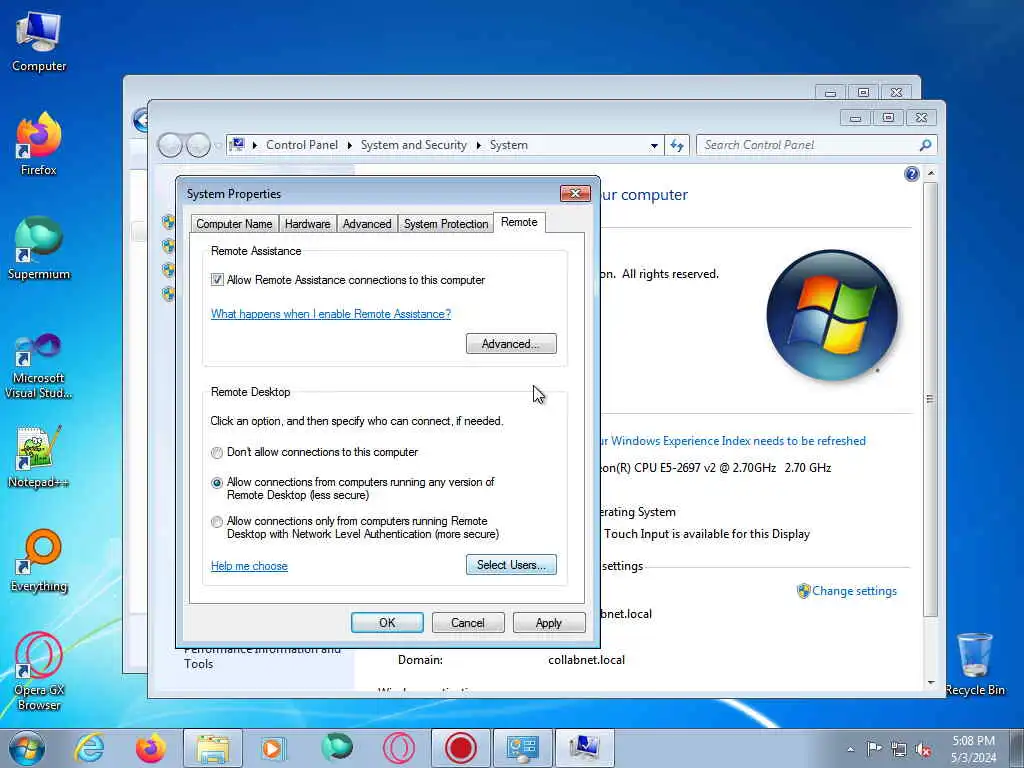Click the muted volume tray icon
The image size is (1024, 768).
click(923, 749)
